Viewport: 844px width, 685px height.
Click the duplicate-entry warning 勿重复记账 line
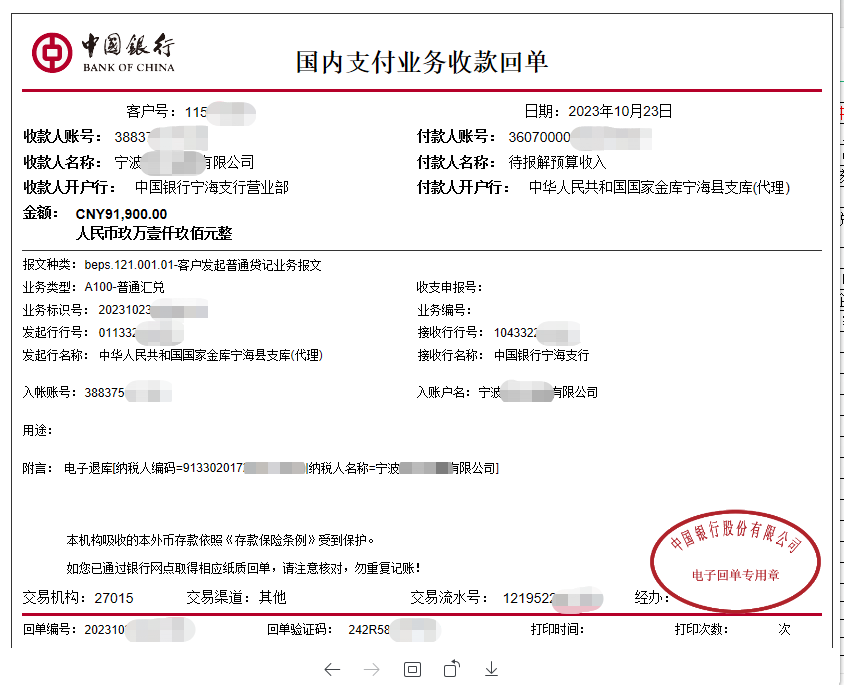[243, 568]
